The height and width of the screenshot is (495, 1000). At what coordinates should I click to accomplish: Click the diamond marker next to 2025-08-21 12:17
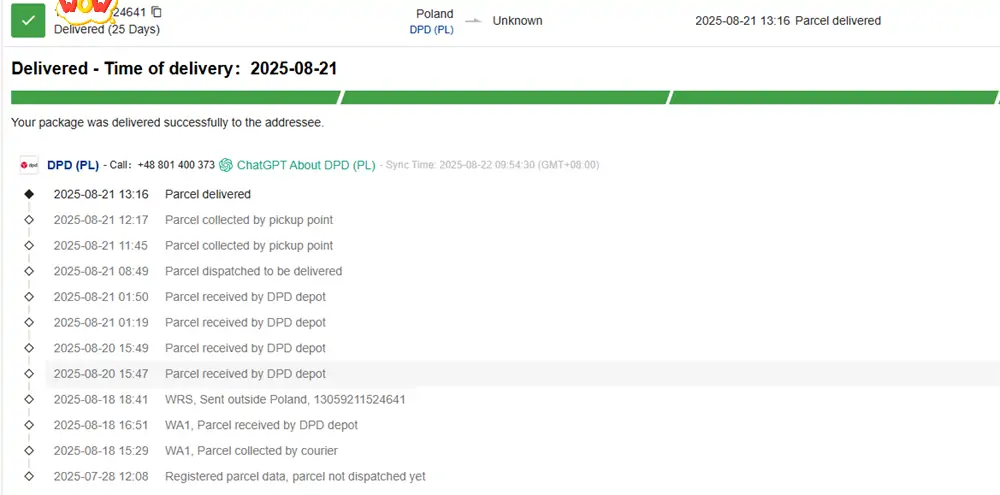[x=29, y=219]
